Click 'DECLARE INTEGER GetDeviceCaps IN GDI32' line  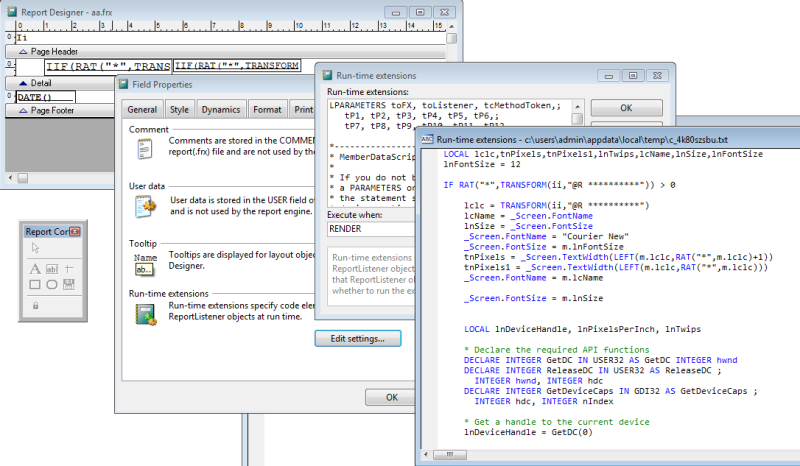click(x=611, y=391)
